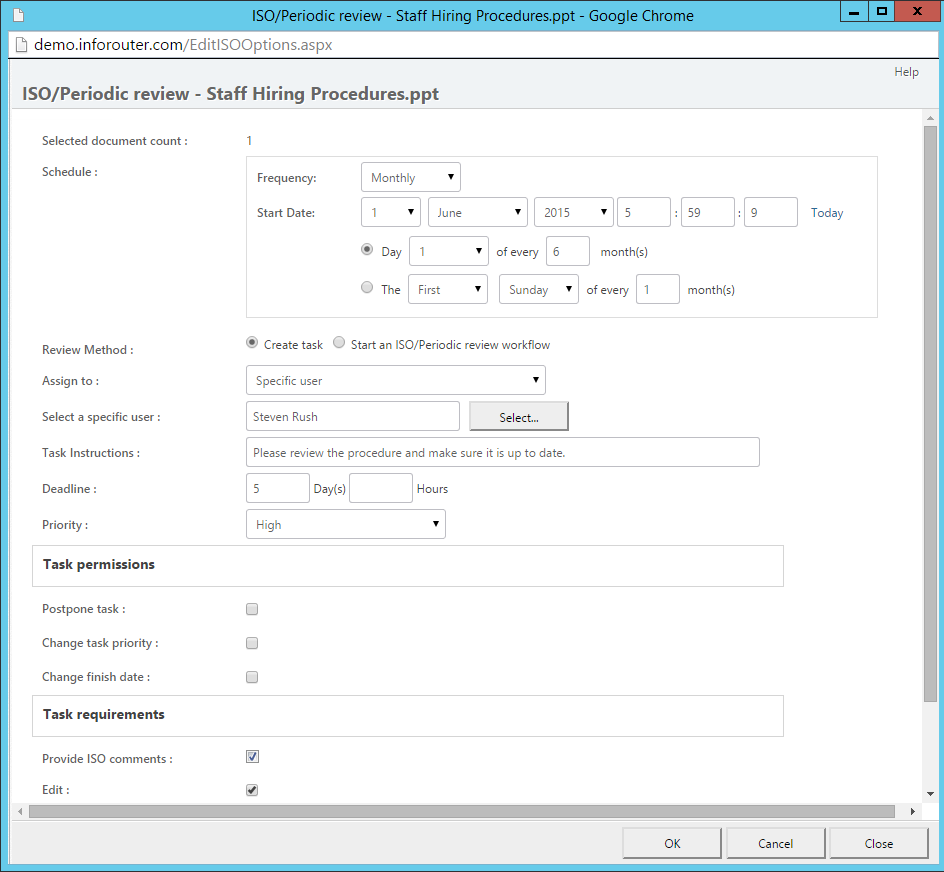This screenshot has height=872, width=944.
Task: Open the Priority dropdown set to High
Action: tap(346, 524)
